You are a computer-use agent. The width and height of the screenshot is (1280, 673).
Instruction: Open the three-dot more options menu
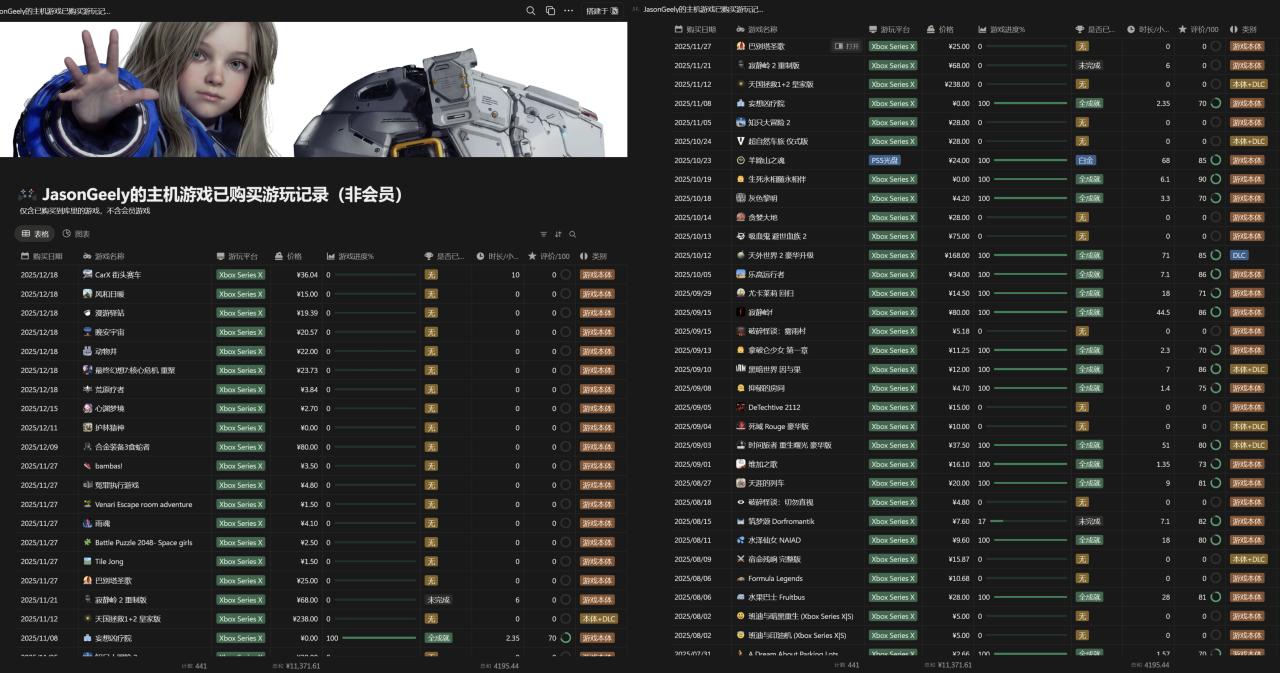568,10
